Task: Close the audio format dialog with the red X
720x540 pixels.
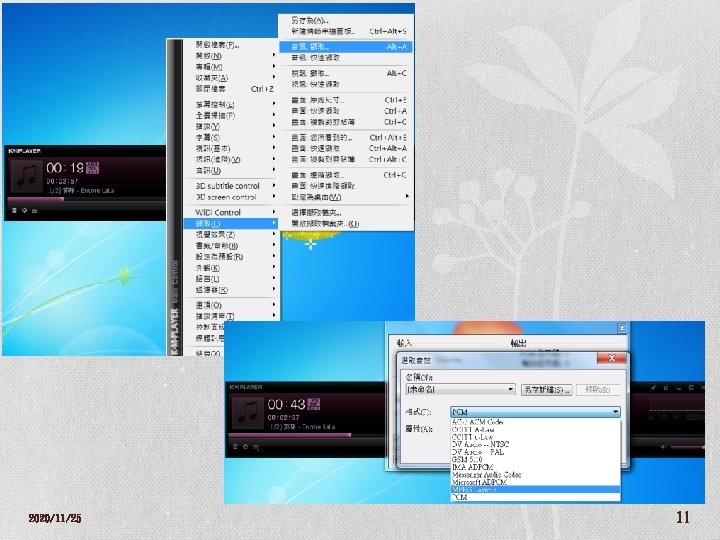Action: pos(611,358)
